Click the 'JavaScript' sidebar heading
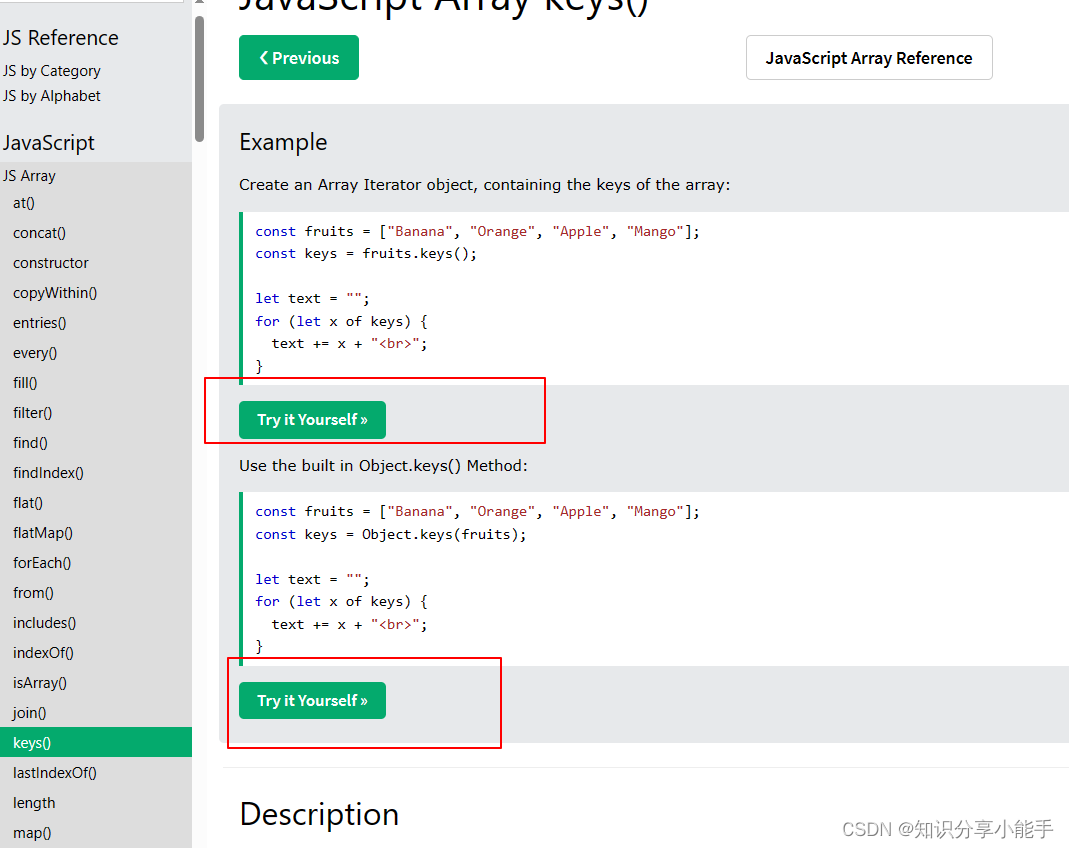 [48, 142]
